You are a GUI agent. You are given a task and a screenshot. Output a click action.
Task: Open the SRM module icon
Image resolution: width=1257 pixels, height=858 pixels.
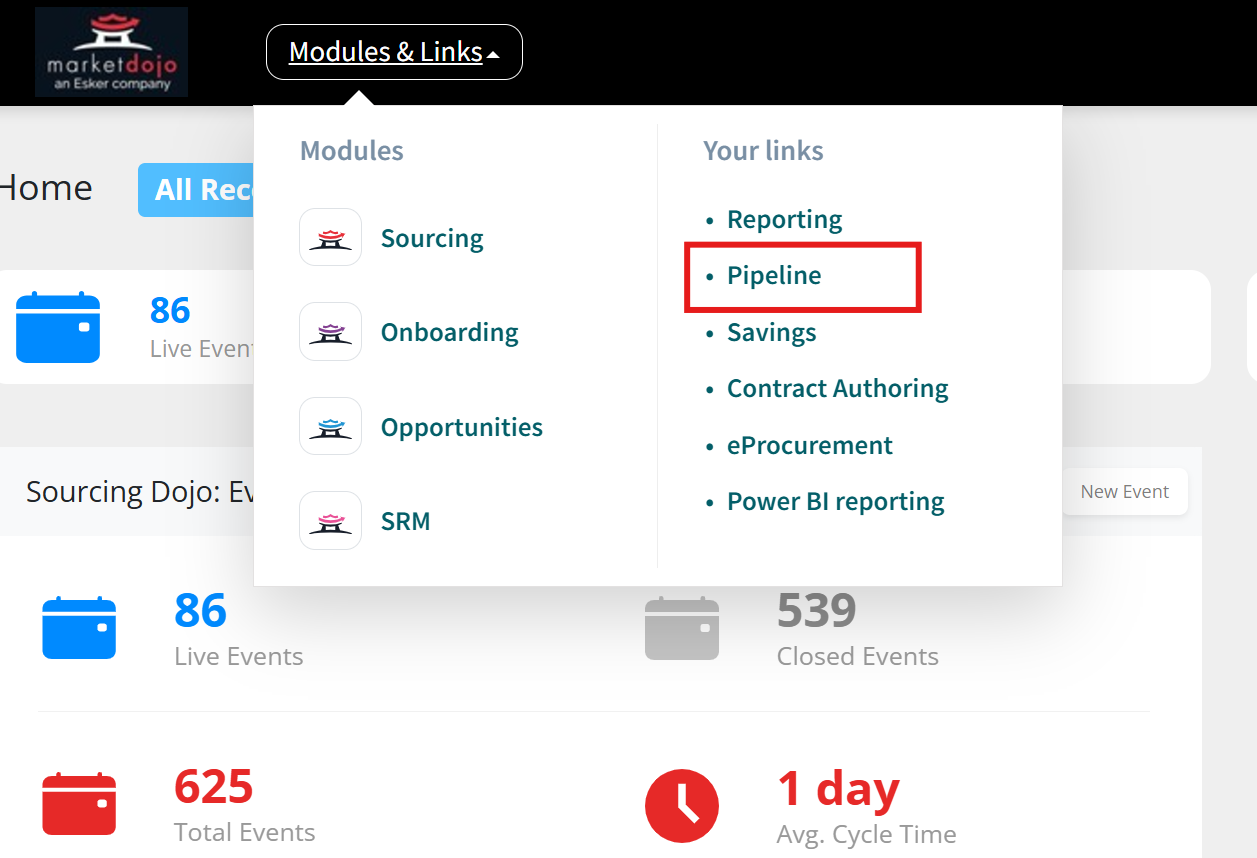(x=330, y=521)
